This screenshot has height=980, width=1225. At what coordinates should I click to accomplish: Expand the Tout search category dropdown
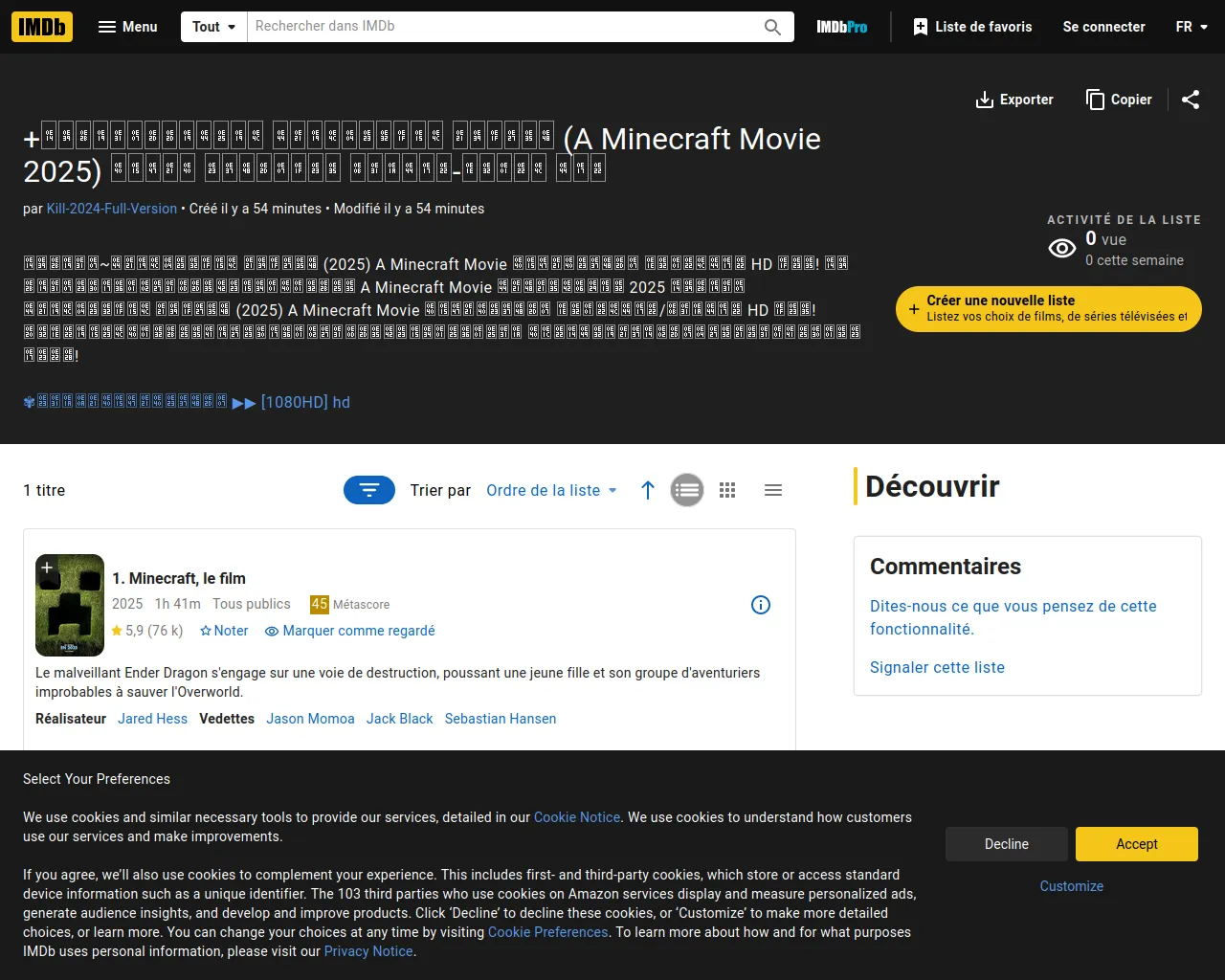tap(213, 27)
